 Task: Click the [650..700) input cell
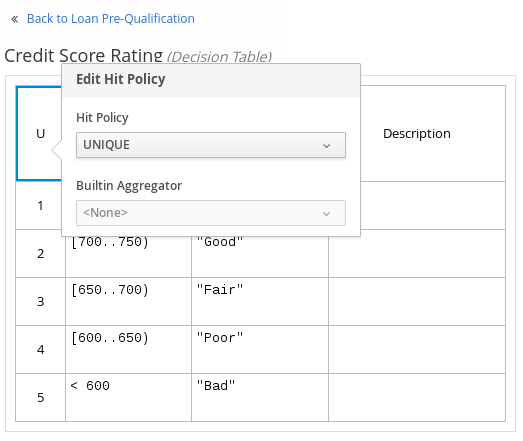(128, 302)
